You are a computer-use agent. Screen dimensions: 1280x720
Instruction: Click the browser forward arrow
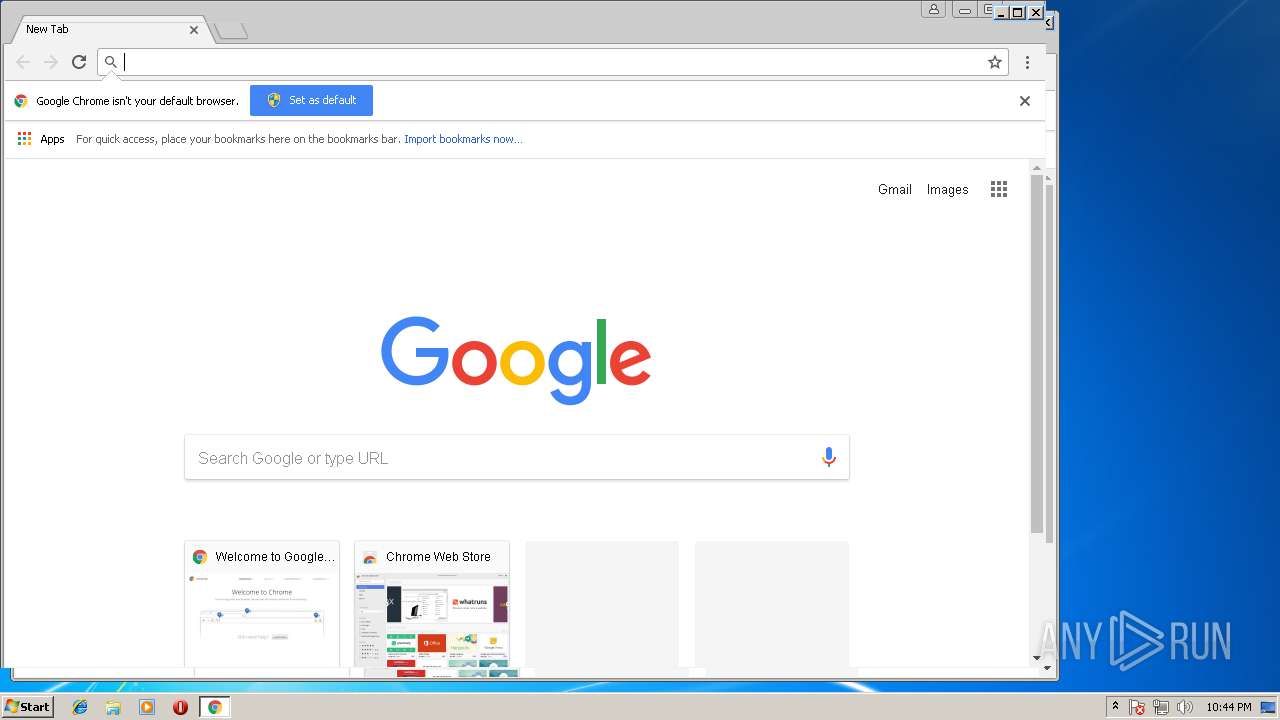click(51, 62)
